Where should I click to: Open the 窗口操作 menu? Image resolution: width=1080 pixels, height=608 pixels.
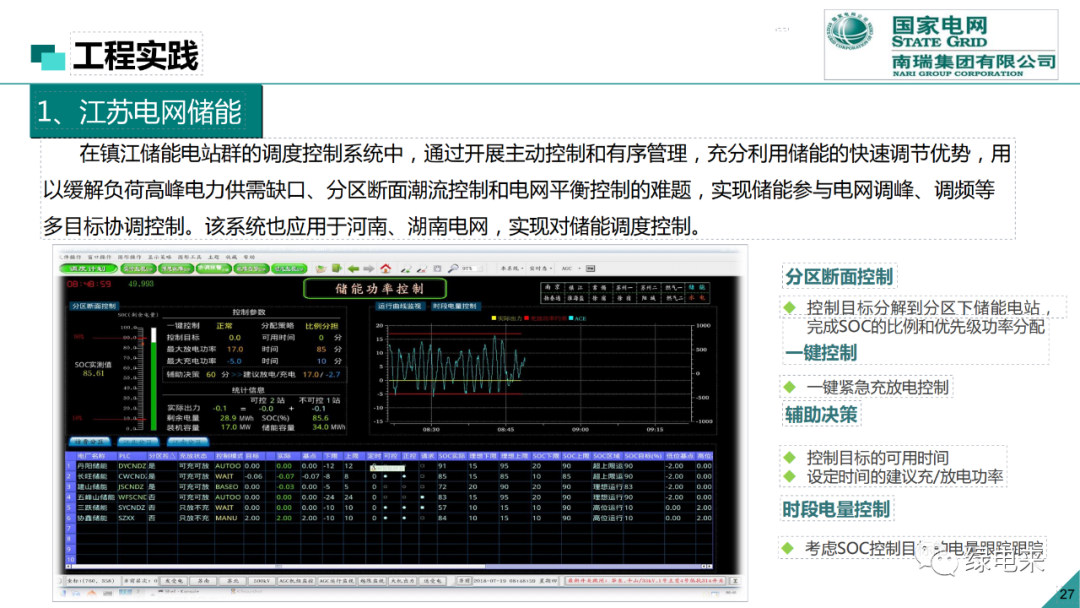point(100,257)
